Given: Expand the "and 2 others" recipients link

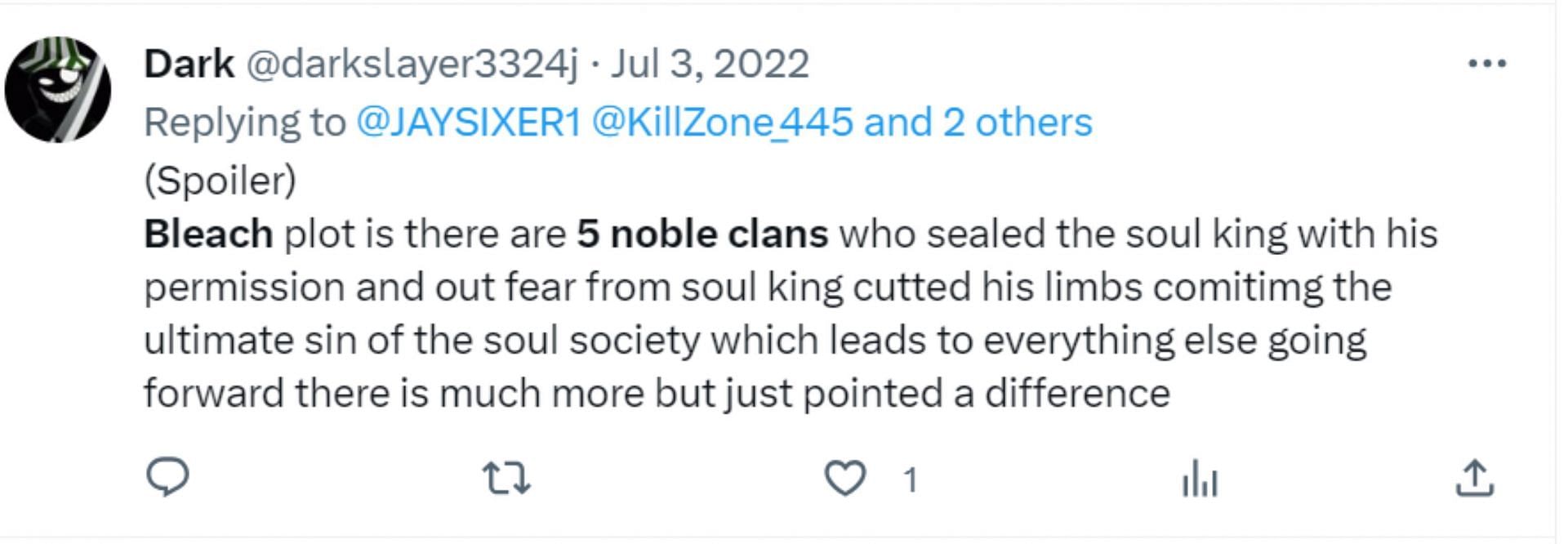Looking at the screenshot, I should [978, 123].
